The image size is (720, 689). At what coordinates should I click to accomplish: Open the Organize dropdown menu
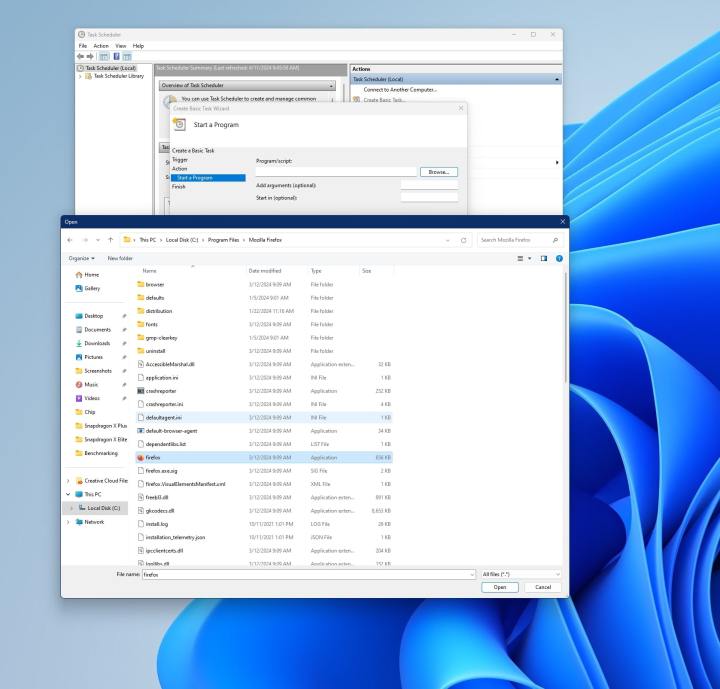(81, 258)
